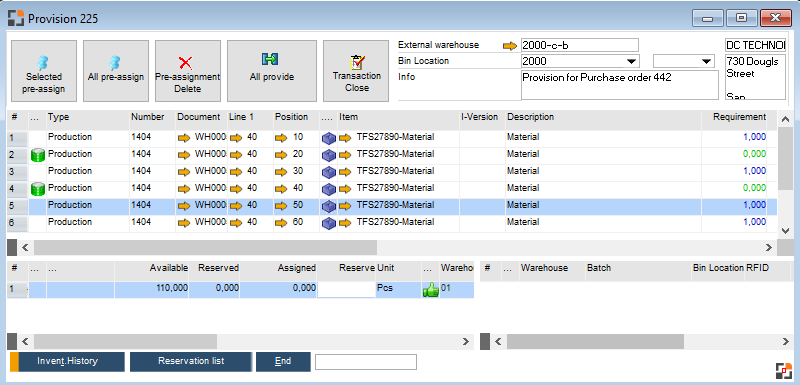Click the item cube icon in row 4
The width and height of the screenshot is (800, 385).
click(329, 189)
